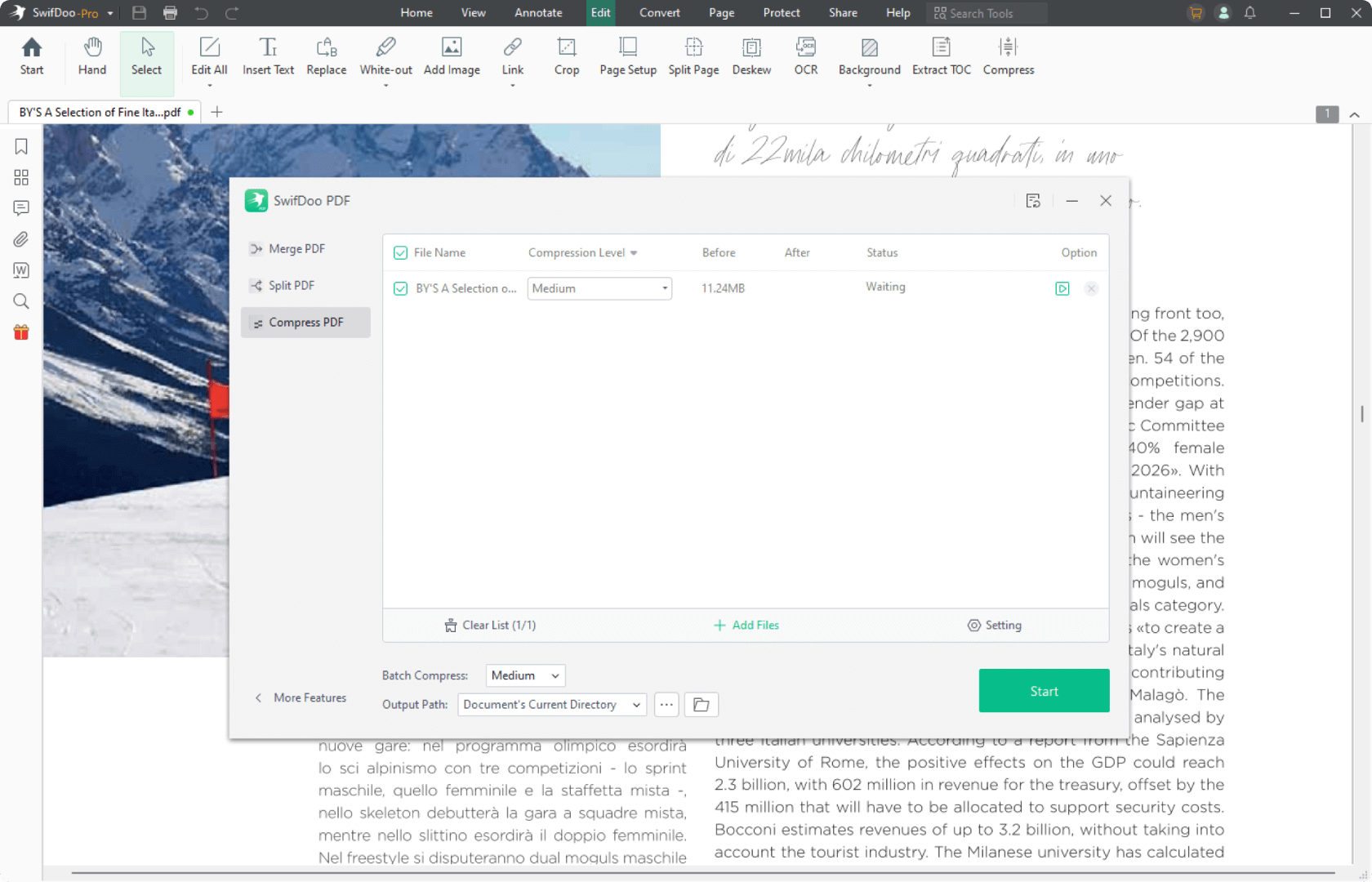Screen dimensions: 1372x882
Task: Open the file's Medium compression dropdown
Action: click(x=599, y=288)
